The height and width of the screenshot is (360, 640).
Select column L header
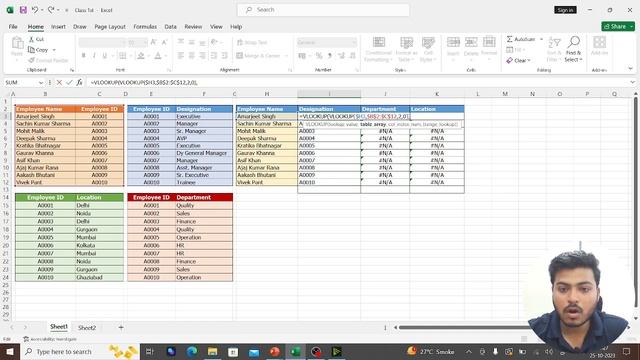click(478, 94)
